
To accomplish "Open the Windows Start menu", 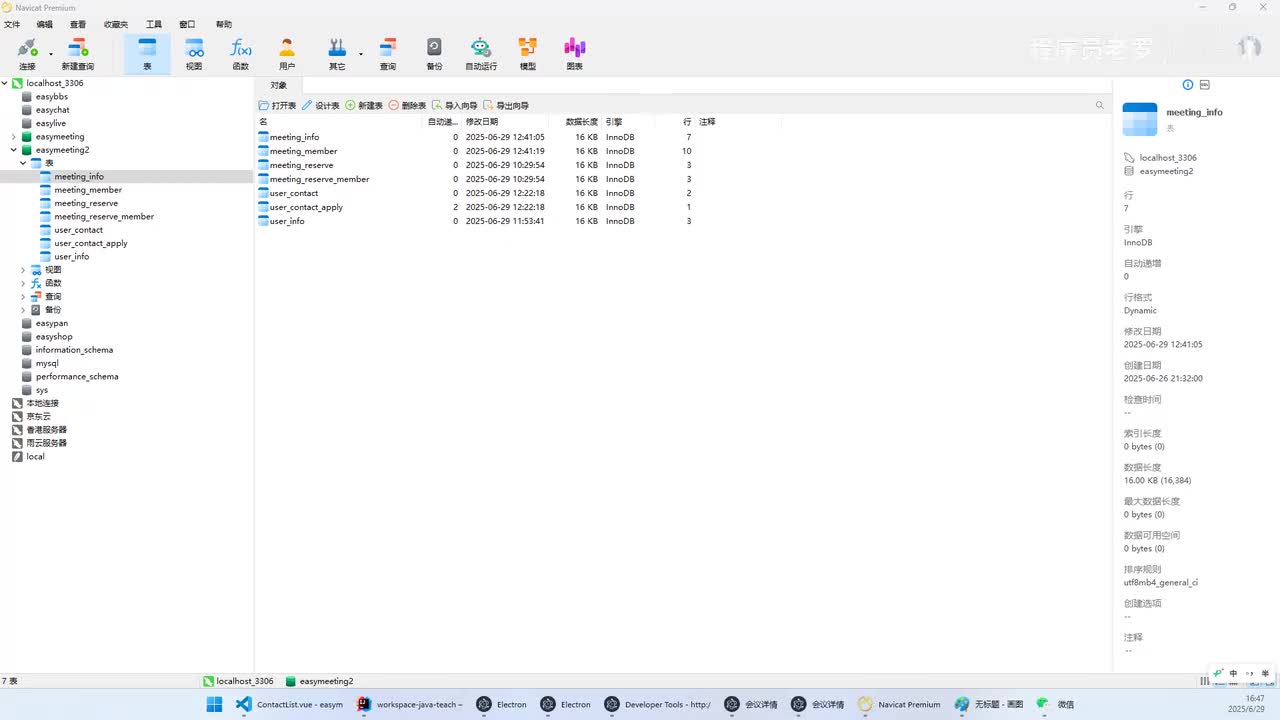I will (214, 704).
